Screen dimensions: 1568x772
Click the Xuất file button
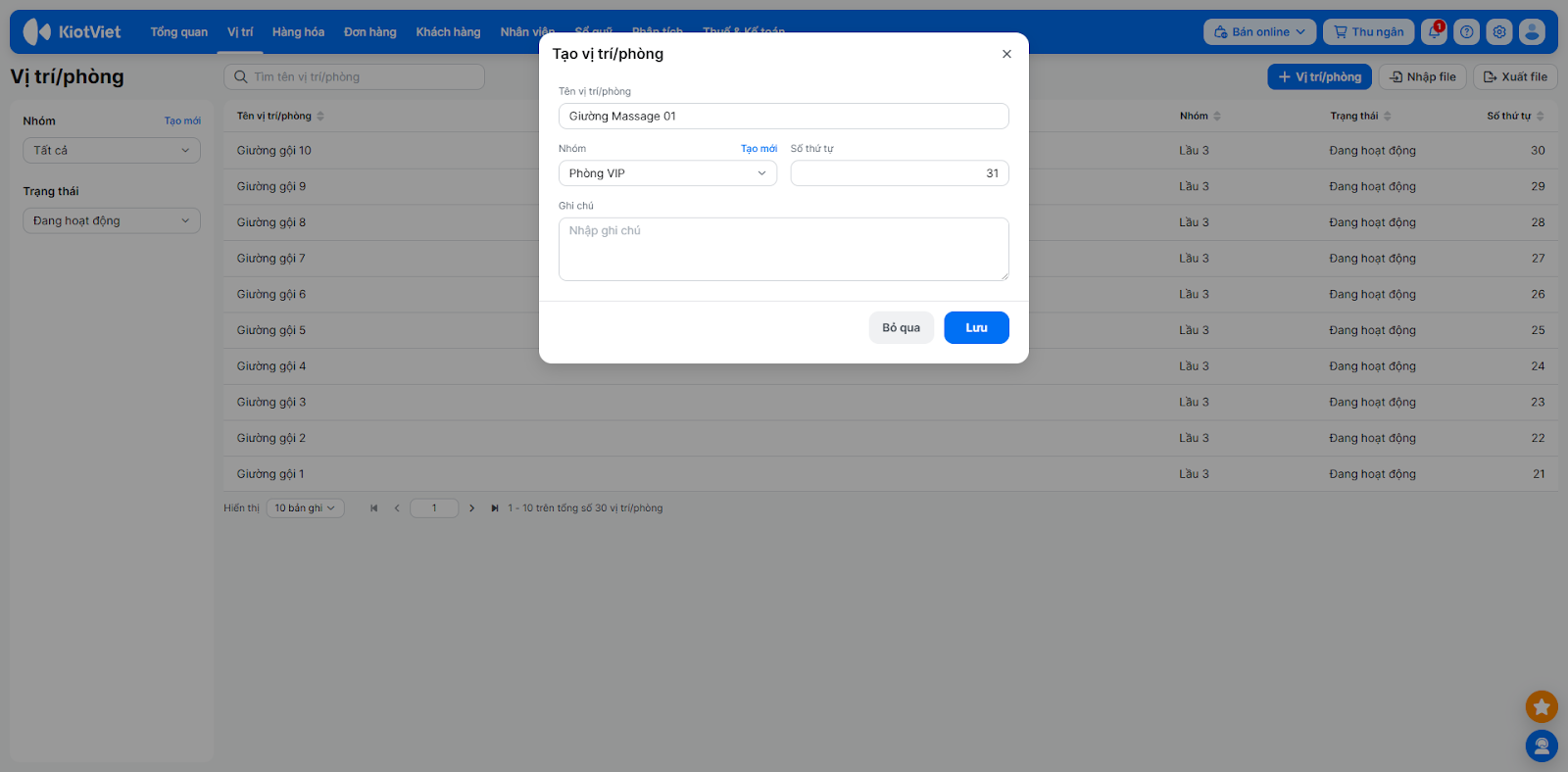click(x=1515, y=76)
